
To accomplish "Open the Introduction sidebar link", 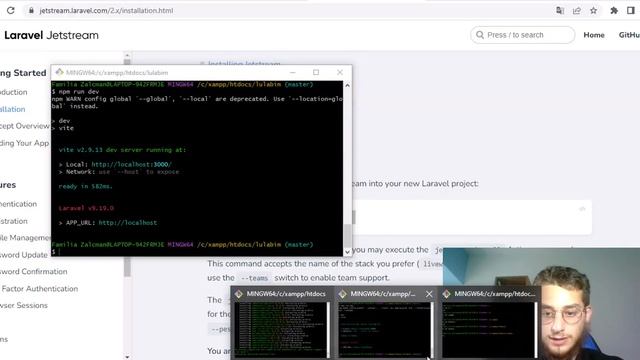I will click(13, 92).
